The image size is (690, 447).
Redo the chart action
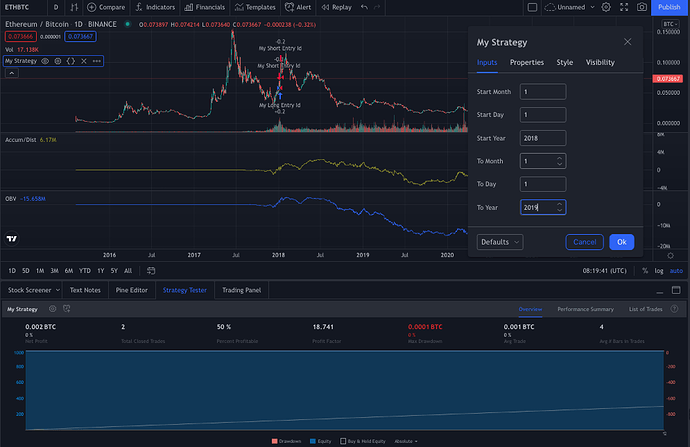tap(377, 7)
